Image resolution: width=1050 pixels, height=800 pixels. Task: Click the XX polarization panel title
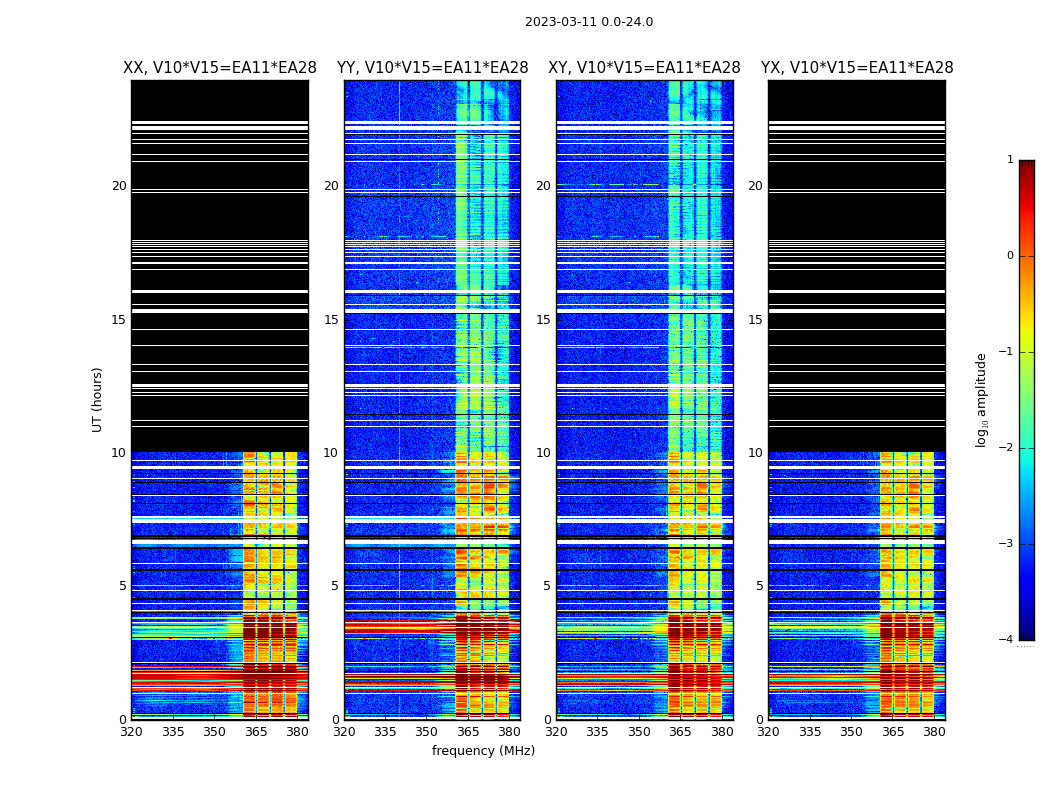(x=220, y=68)
